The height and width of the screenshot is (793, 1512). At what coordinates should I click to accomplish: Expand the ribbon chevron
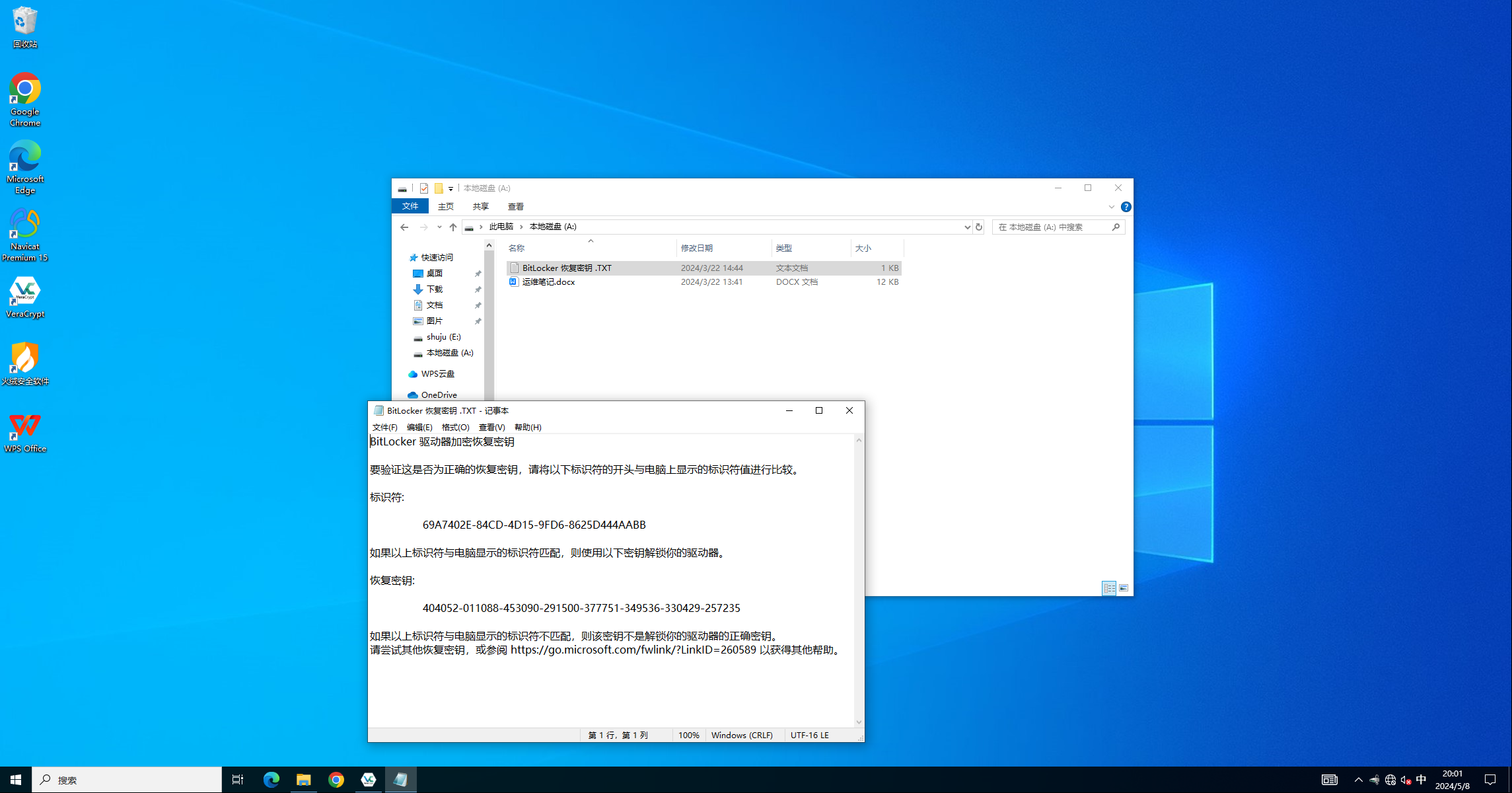(x=1111, y=207)
